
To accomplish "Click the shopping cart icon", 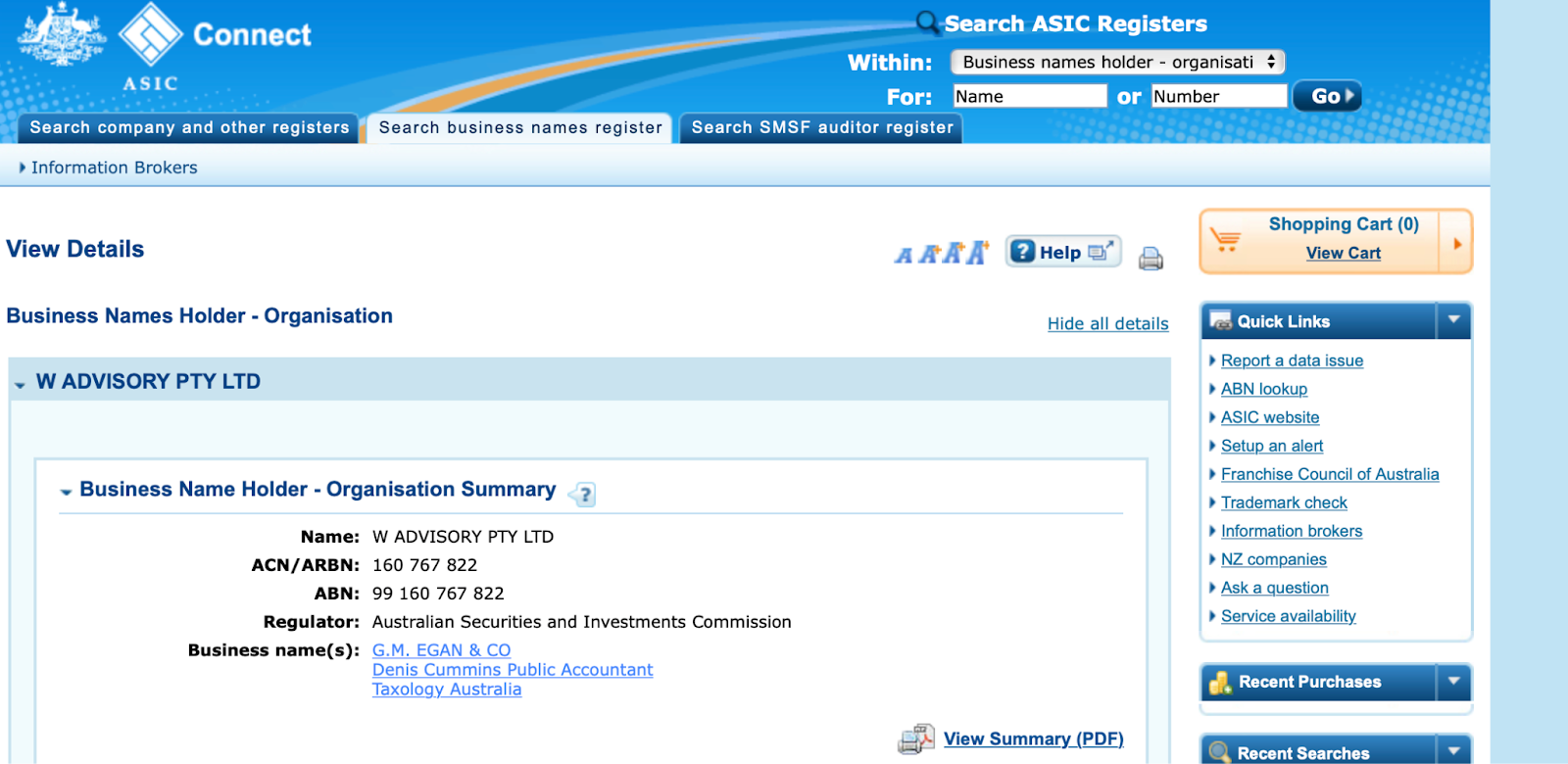I will (x=1225, y=239).
